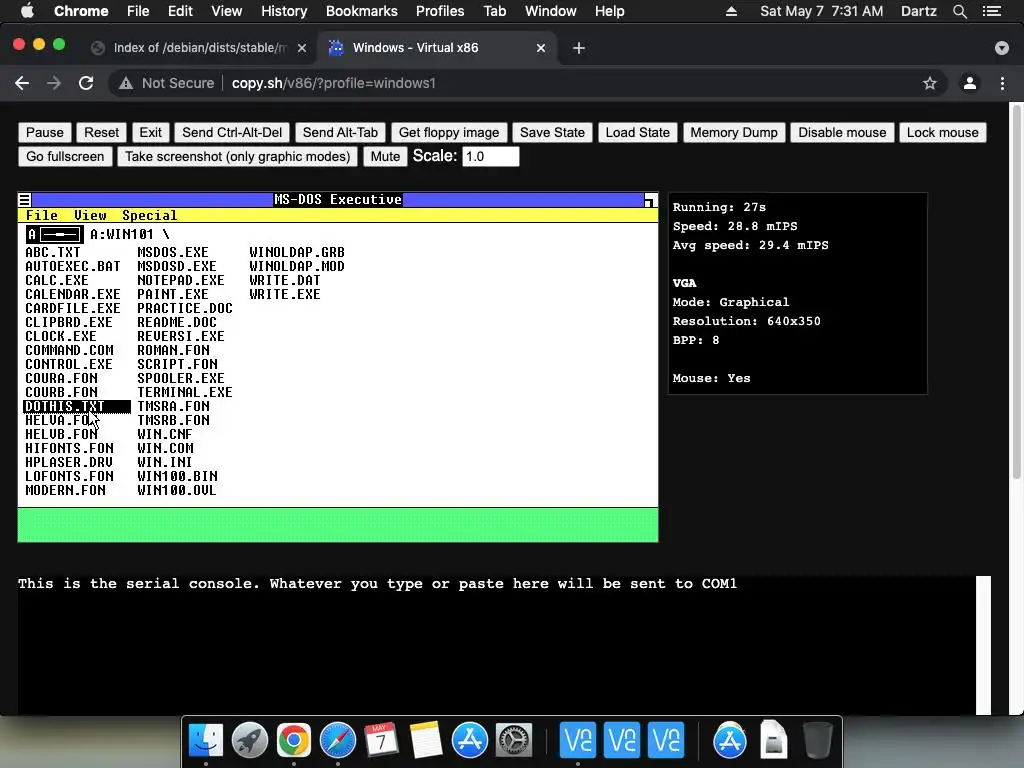Viewport: 1024px width, 768px height.
Task: Select README.DOC in the file list
Action: (x=177, y=323)
